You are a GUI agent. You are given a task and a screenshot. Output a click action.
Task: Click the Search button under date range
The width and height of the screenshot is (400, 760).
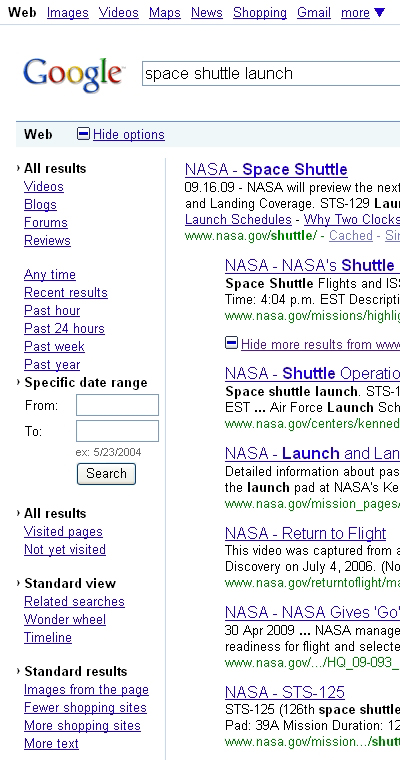pyautogui.click(x=106, y=474)
